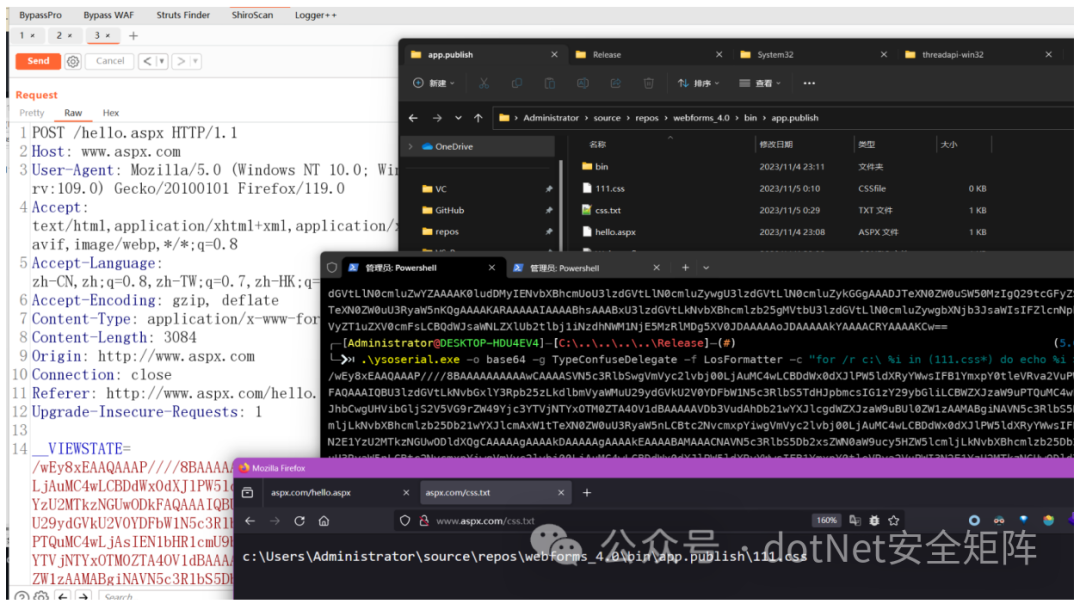1080x604 pixels.
Task: Open a new Firefox tab
Action: (587, 492)
